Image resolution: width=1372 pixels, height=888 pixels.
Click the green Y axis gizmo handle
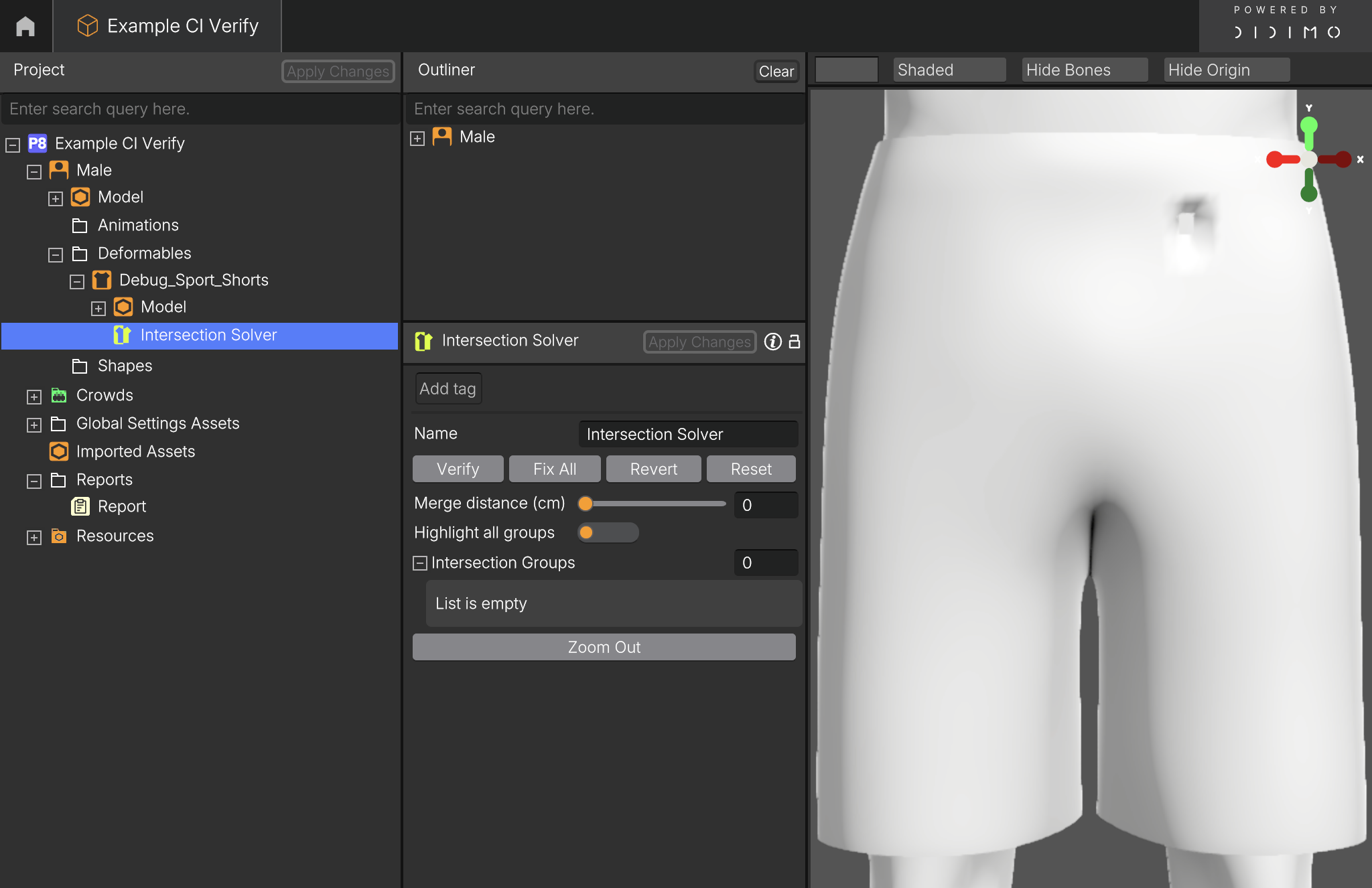(1308, 126)
